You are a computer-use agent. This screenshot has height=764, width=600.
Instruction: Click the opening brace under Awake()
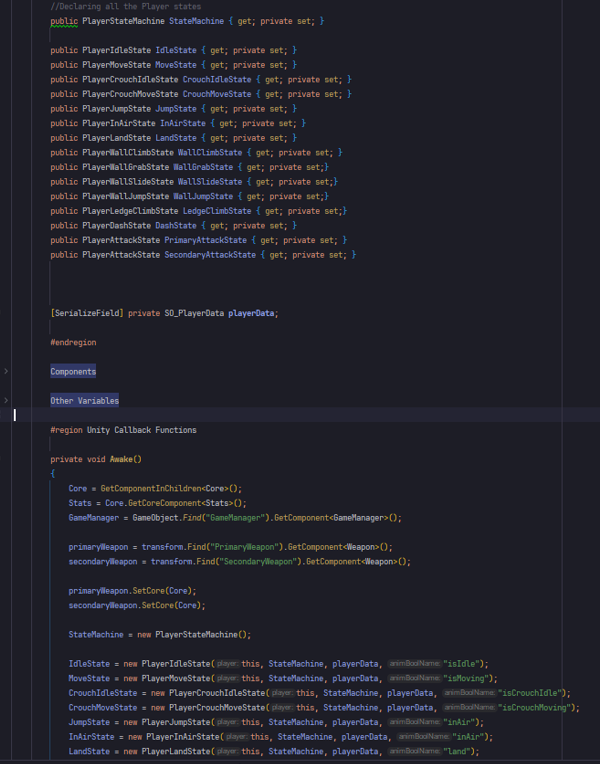tap(53, 474)
